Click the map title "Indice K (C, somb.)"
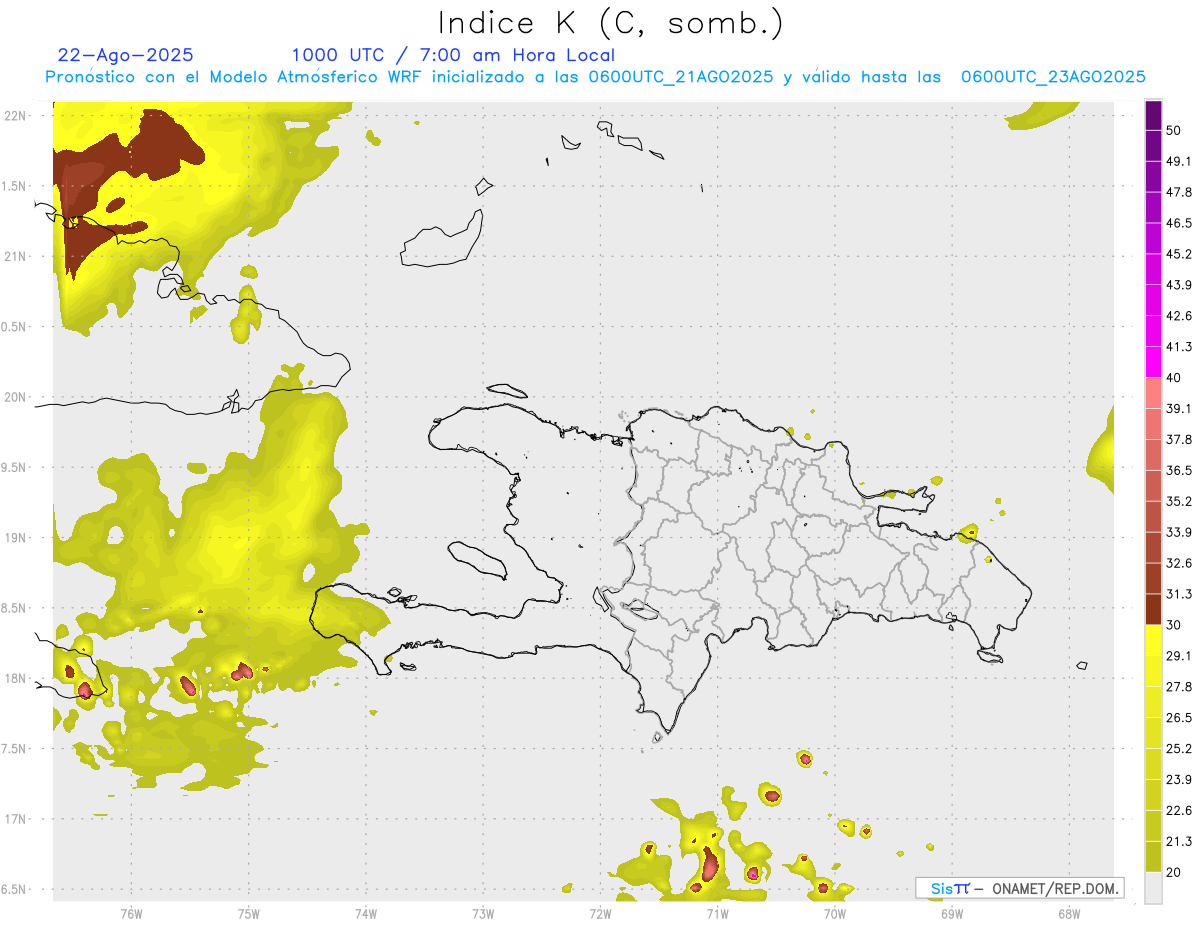1200x927 pixels. 609,24
